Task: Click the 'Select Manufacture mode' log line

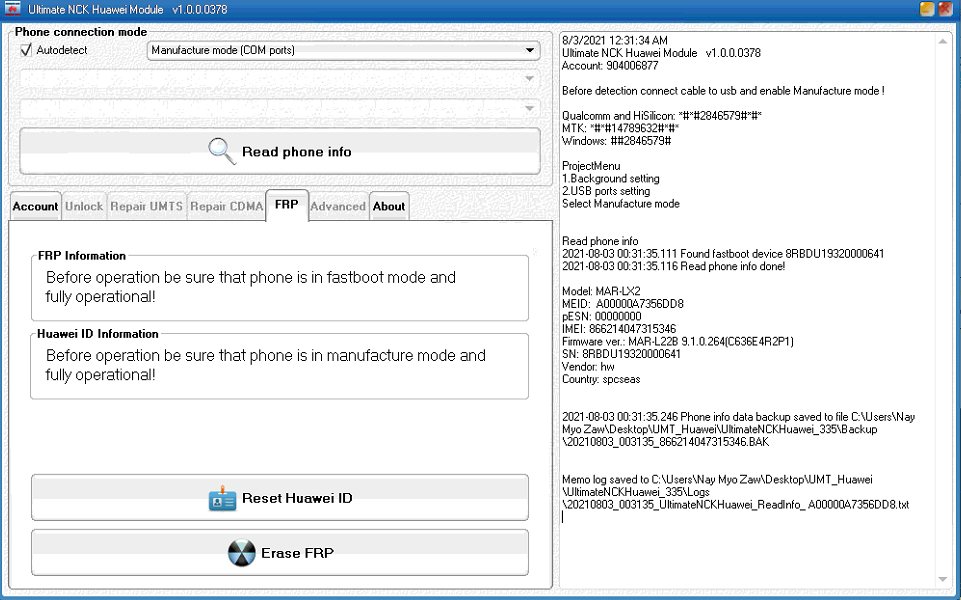Action: tap(621, 204)
